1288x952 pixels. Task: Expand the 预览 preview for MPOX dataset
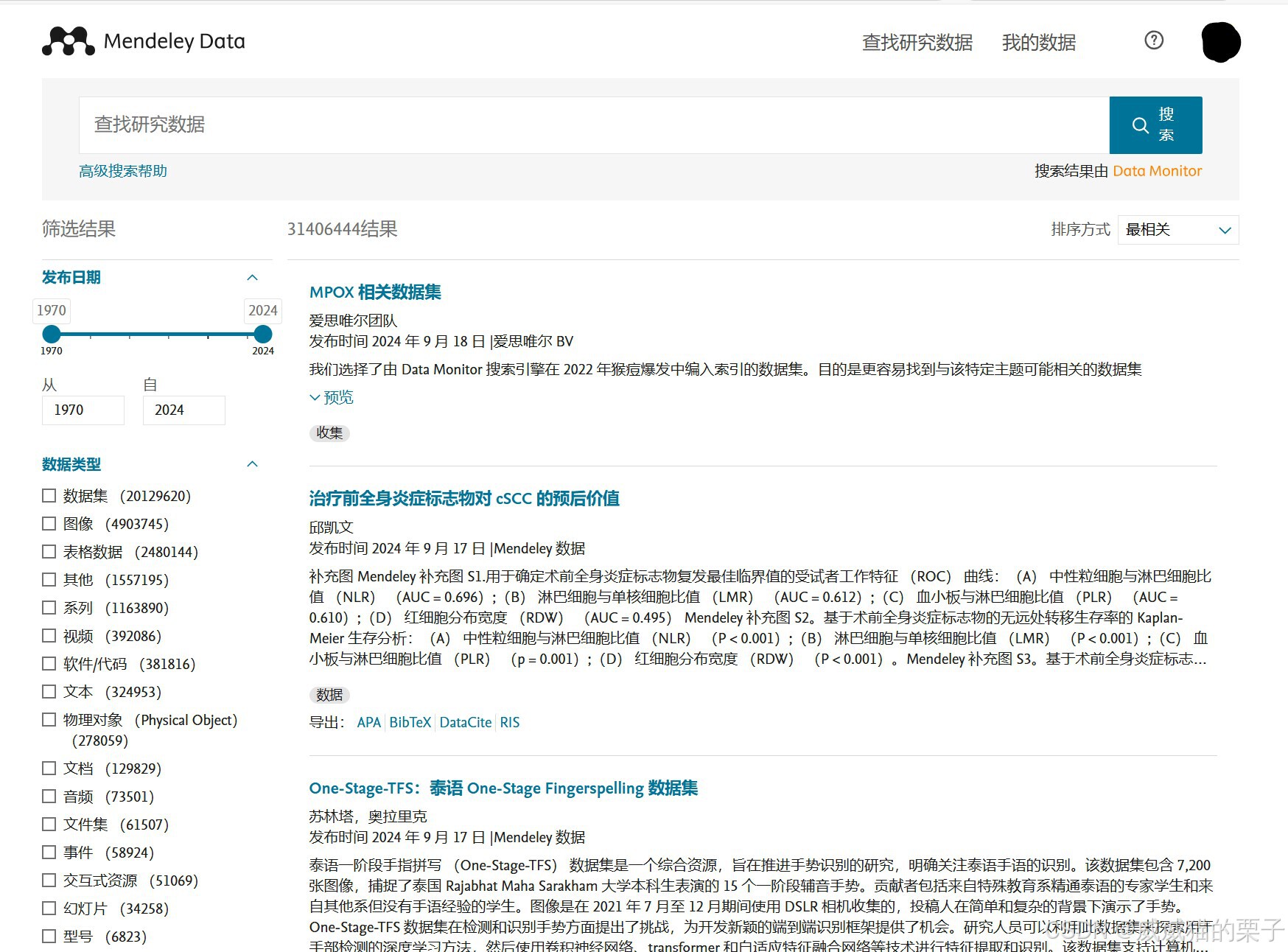click(x=332, y=398)
